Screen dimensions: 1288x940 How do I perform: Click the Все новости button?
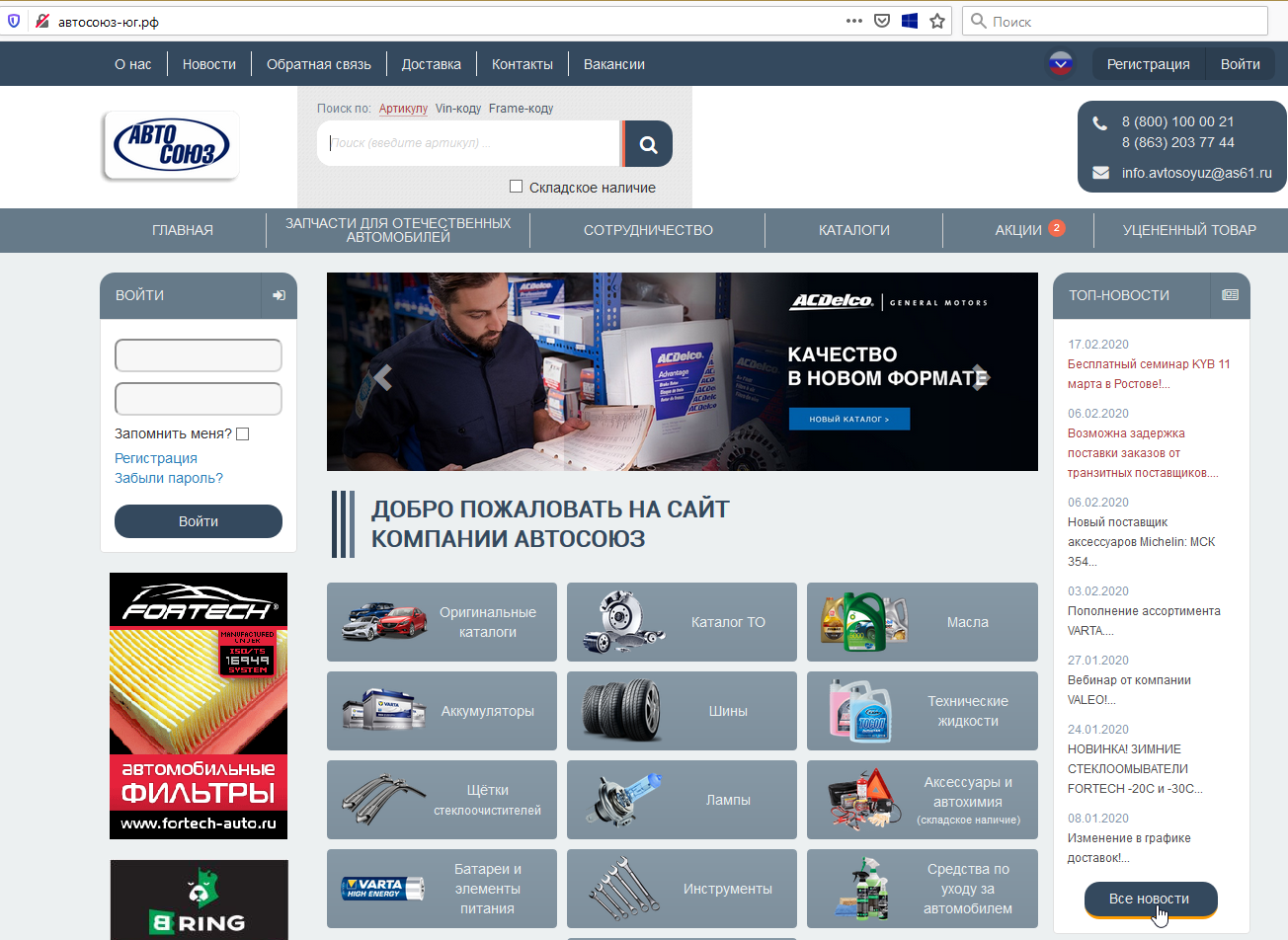(1150, 899)
